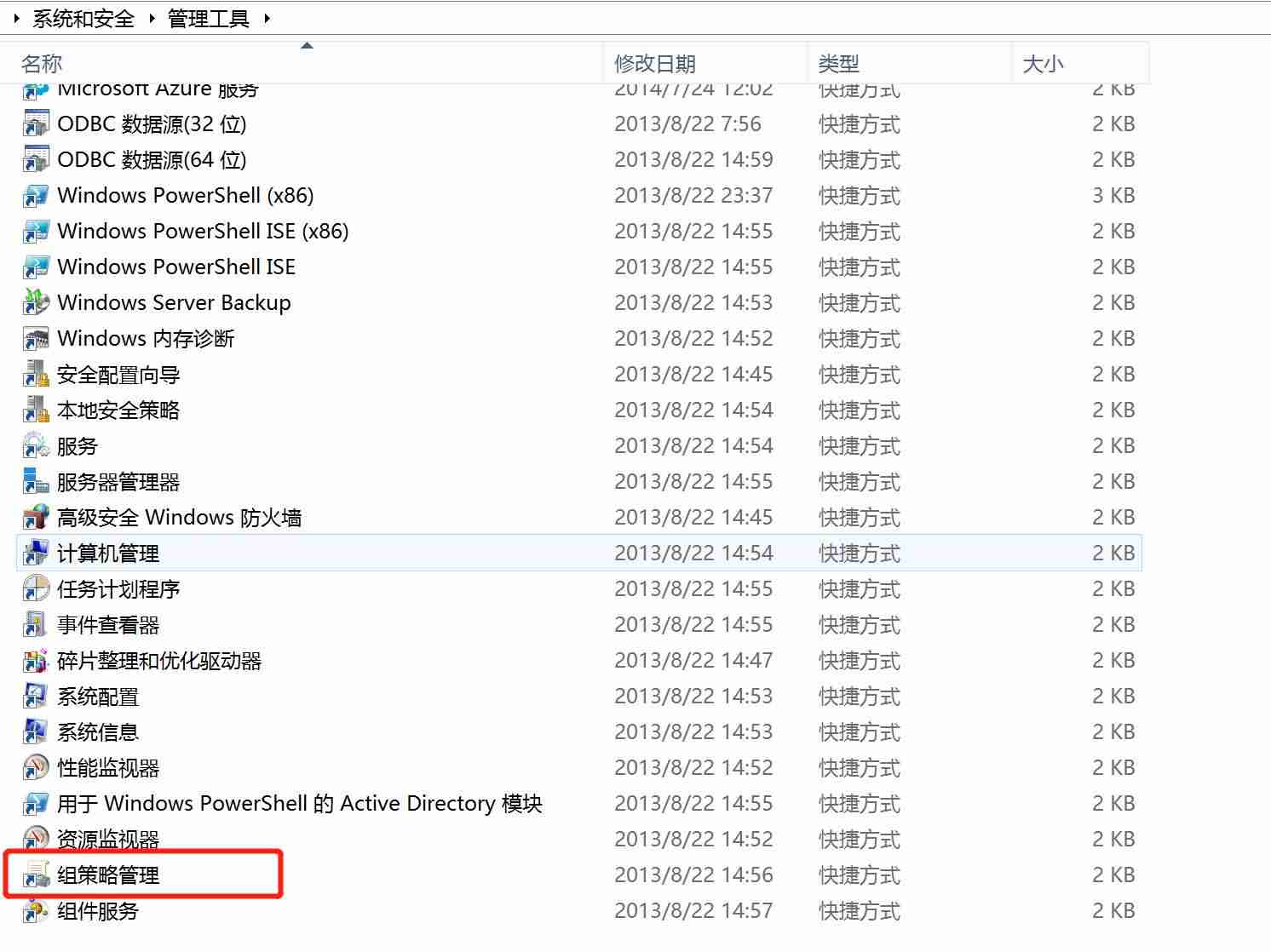The image size is (1271, 952).
Task: Select the 事件查看器 file name
Action: point(108,625)
